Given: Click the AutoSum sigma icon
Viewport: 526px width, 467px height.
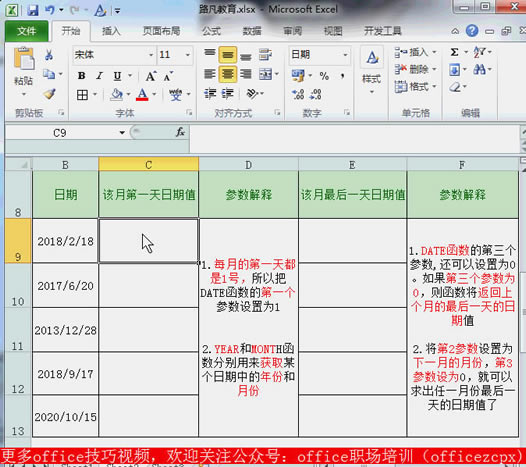Looking at the screenshot, I should tap(454, 52).
